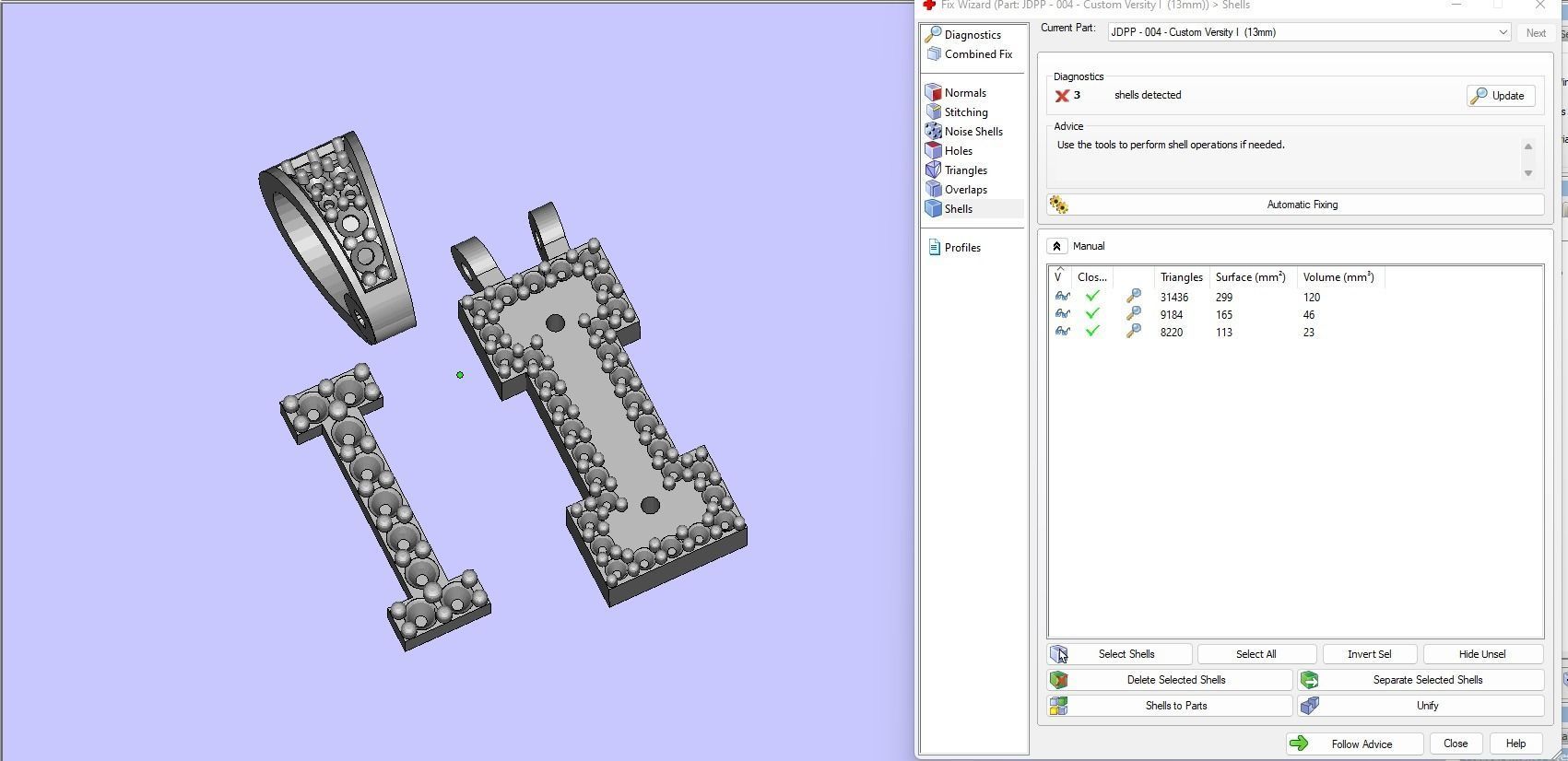Click closed checkmark of the 31436-triangle shell
1568x761 pixels.
(x=1092, y=297)
